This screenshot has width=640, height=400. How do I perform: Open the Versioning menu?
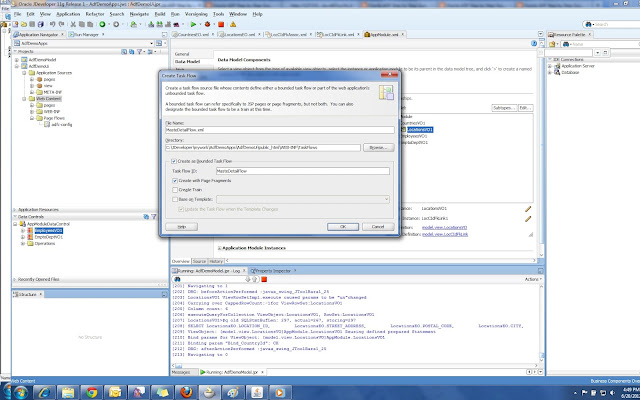[x=196, y=14]
